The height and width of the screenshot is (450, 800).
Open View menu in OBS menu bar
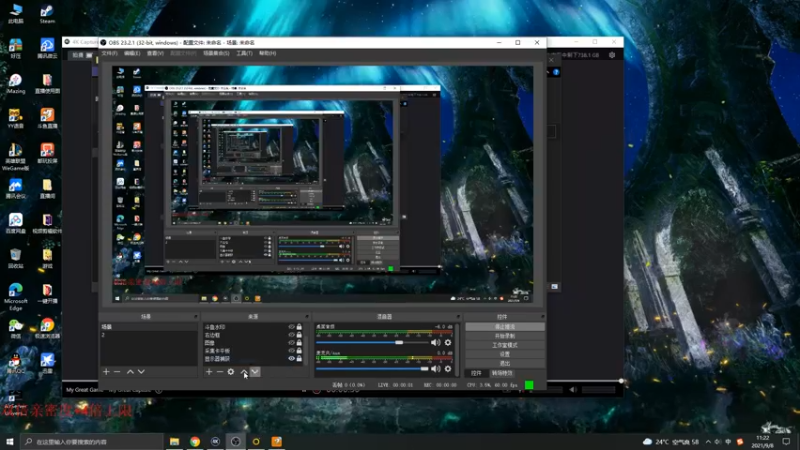pos(155,53)
